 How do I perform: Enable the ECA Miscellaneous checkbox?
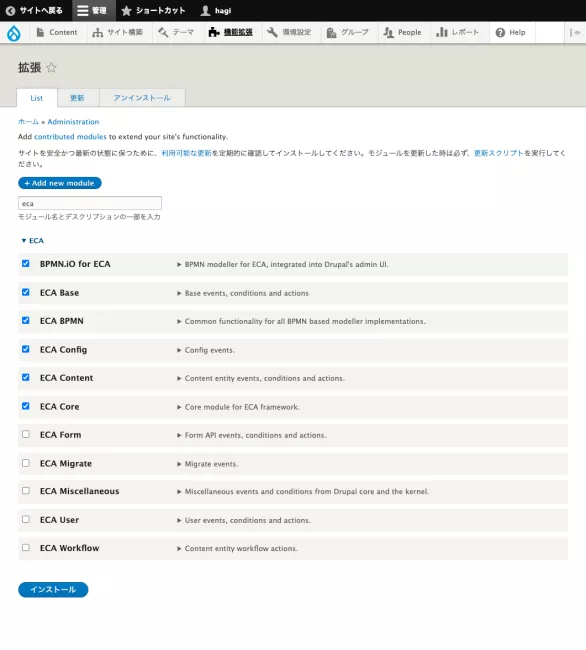click(x=26, y=491)
